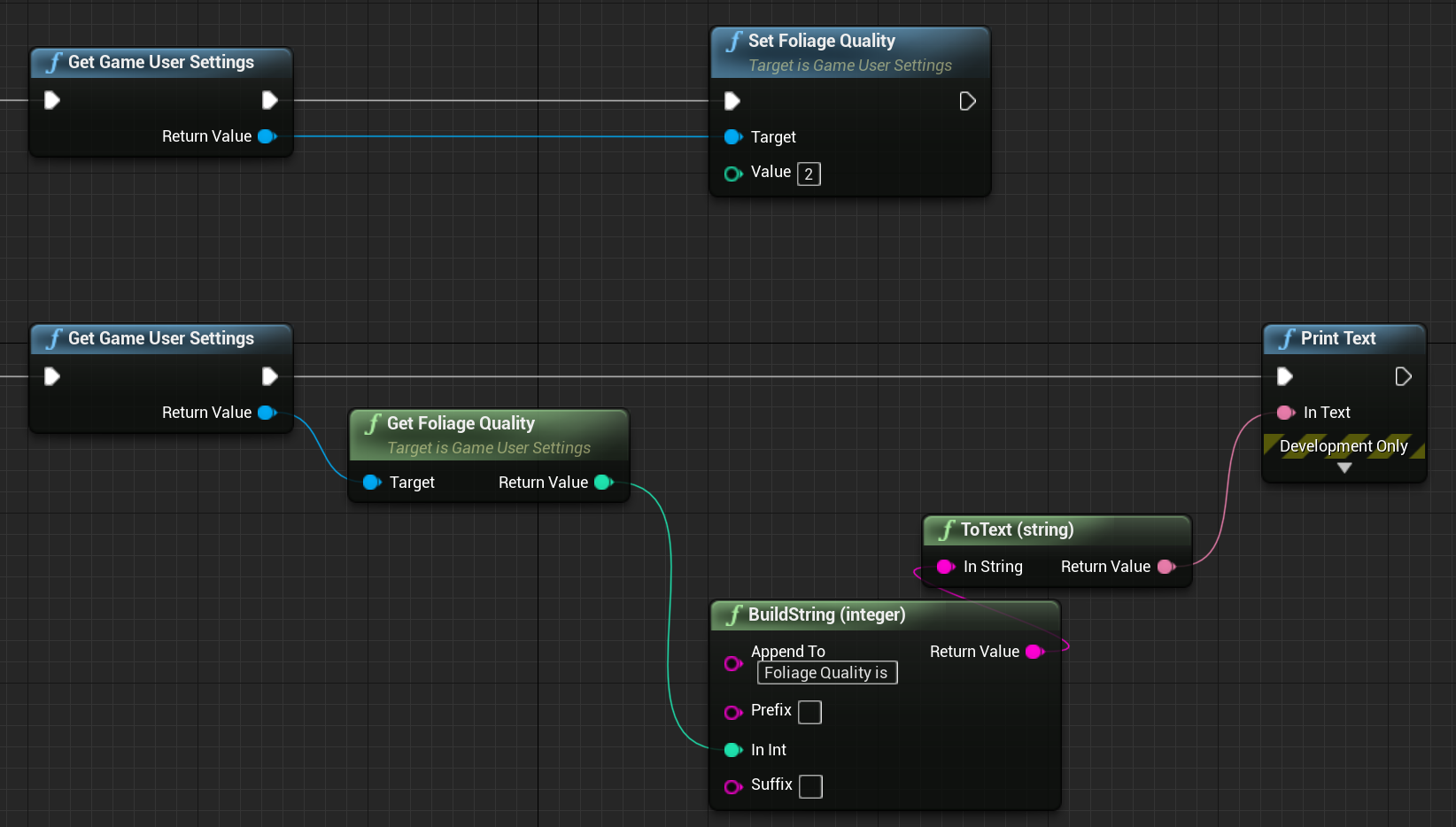Screen dimensions: 1456x827
Task: Click Target pin on Set Foliage Quality node
Action: (x=733, y=137)
